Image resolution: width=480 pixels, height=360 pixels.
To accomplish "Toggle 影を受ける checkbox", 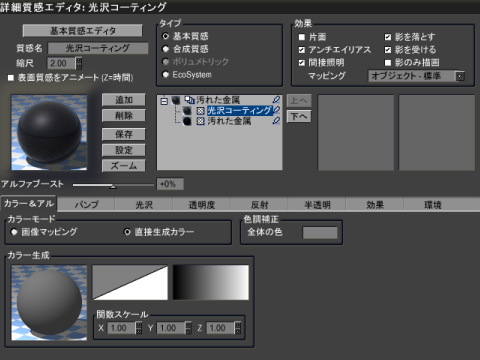I will pos(388,50).
